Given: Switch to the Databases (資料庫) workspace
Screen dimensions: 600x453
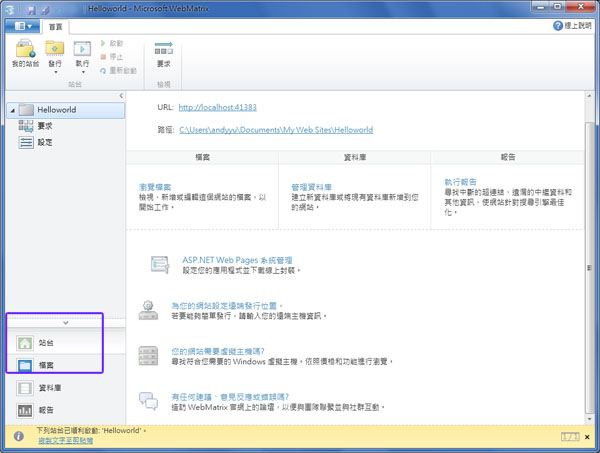Looking at the screenshot, I should (x=66, y=388).
